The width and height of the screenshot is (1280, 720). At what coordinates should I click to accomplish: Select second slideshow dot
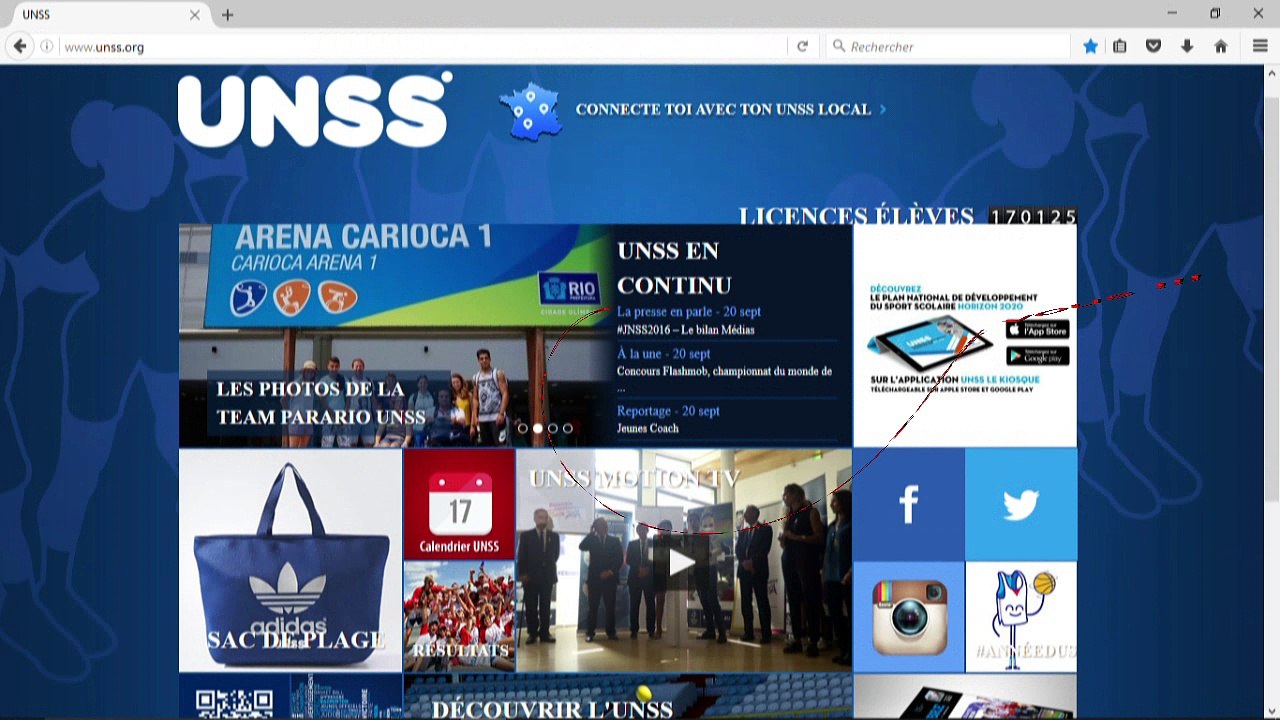pos(537,428)
